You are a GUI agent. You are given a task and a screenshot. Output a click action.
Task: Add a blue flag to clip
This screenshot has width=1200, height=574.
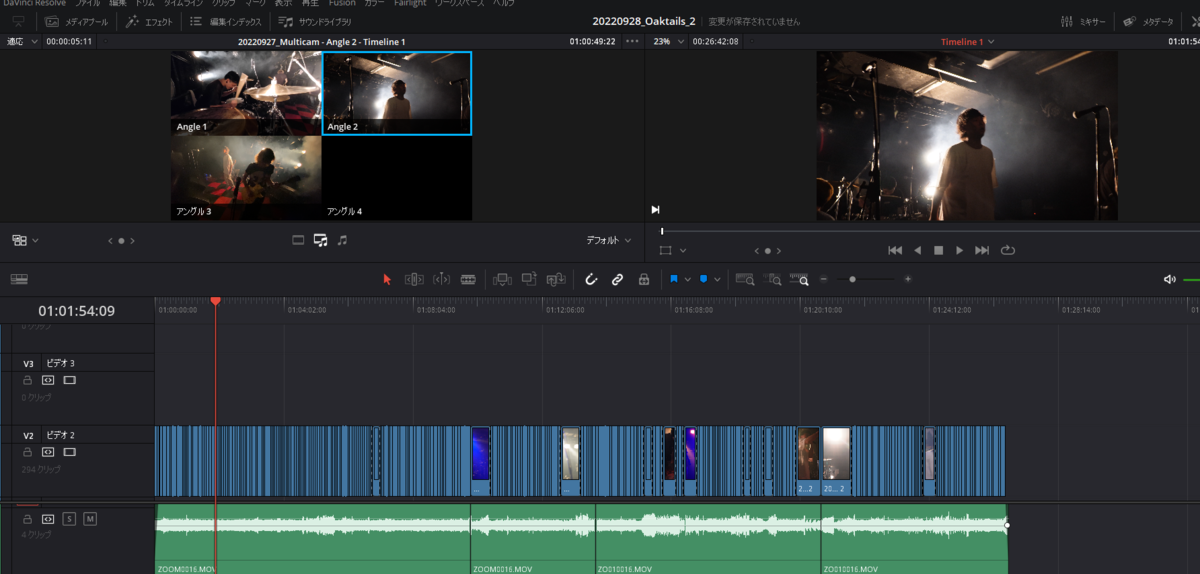(x=674, y=280)
